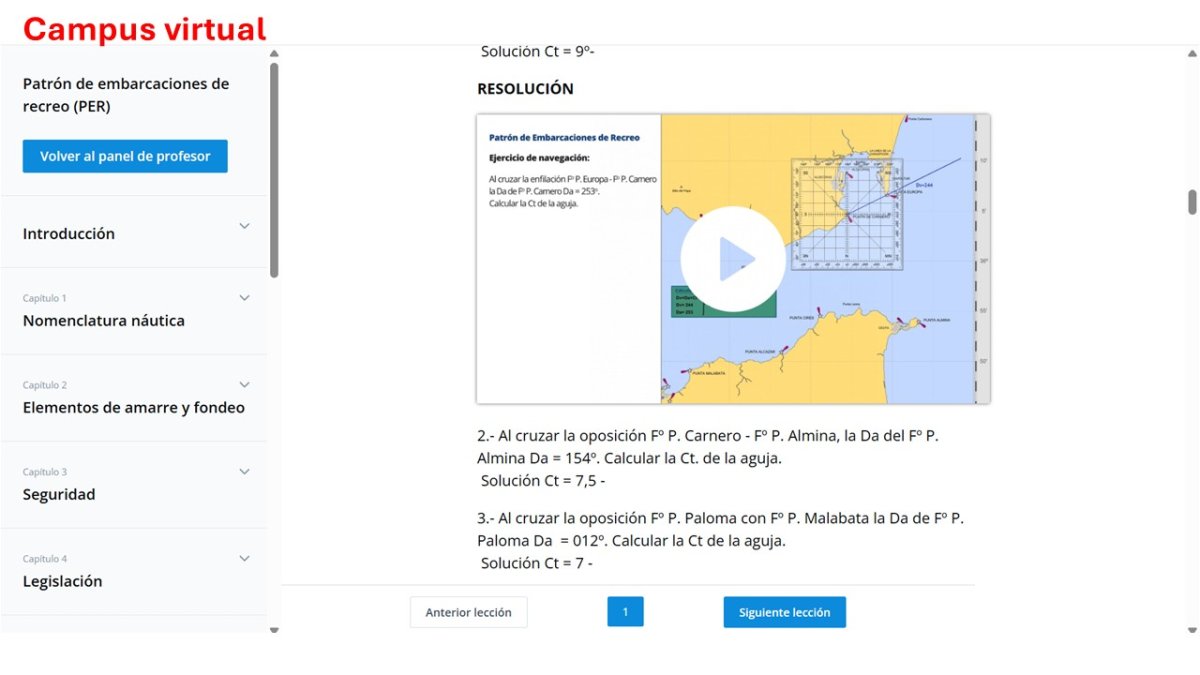Click the sidebar scroll down arrow
This screenshot has width=1200, height=675.
click(274, 629)
